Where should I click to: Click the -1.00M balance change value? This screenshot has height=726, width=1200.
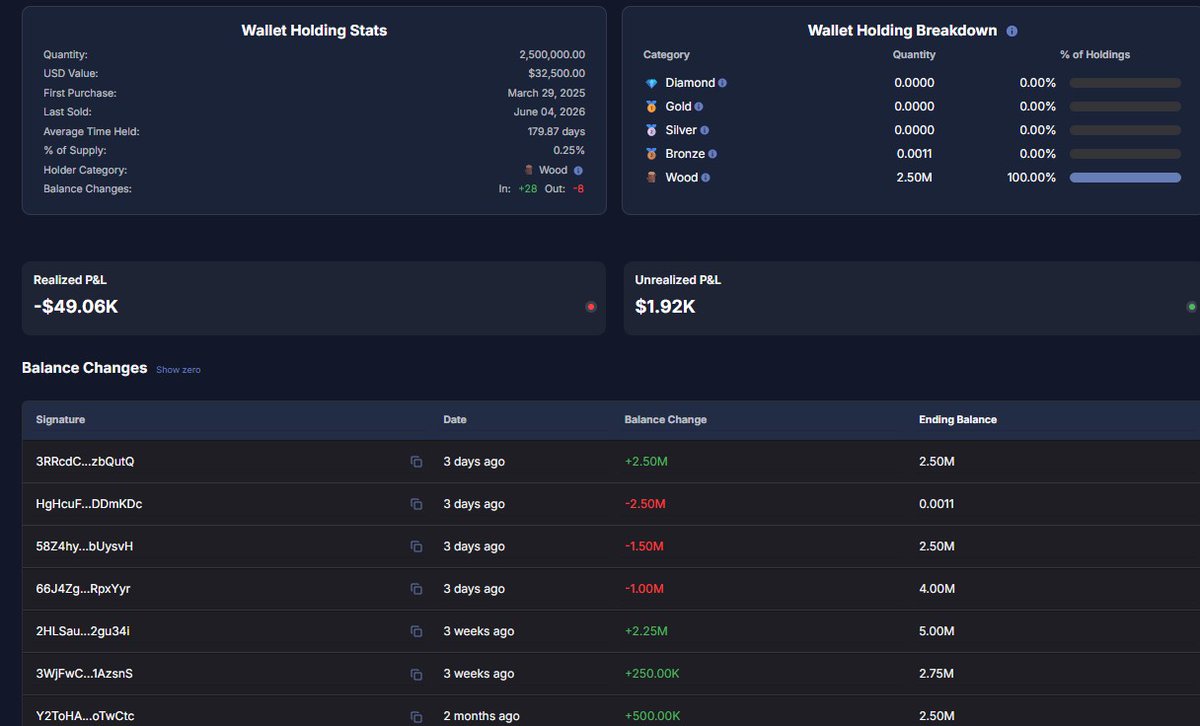(644, 589)
